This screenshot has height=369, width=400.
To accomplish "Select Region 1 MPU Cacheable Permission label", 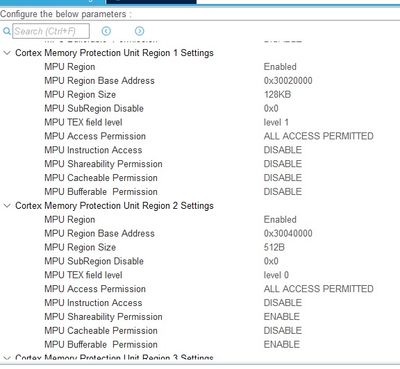I will pyautogui.click(x=101, y=178).
